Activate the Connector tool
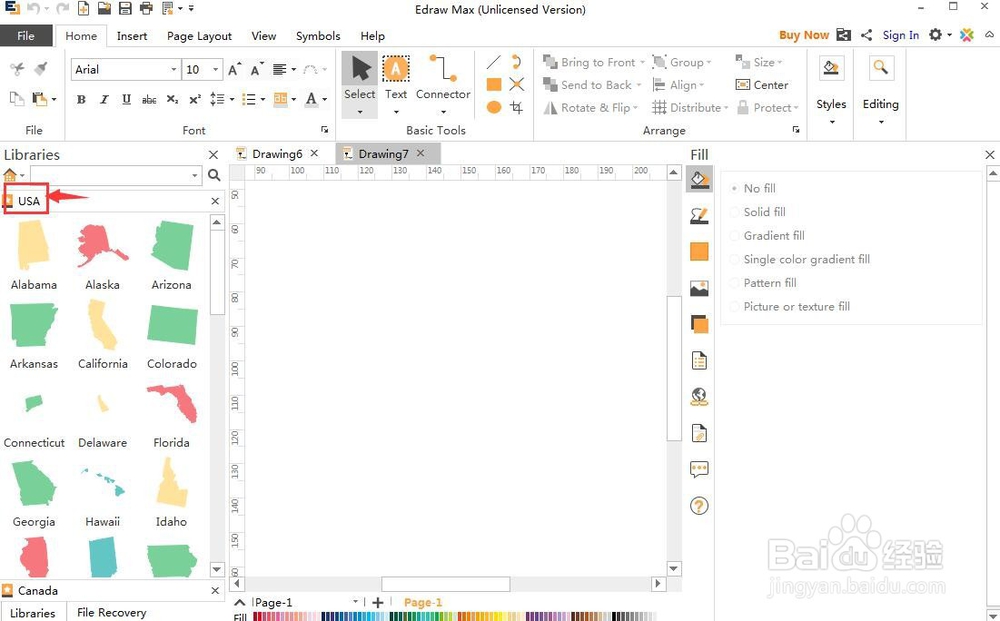 click(443, 85)
